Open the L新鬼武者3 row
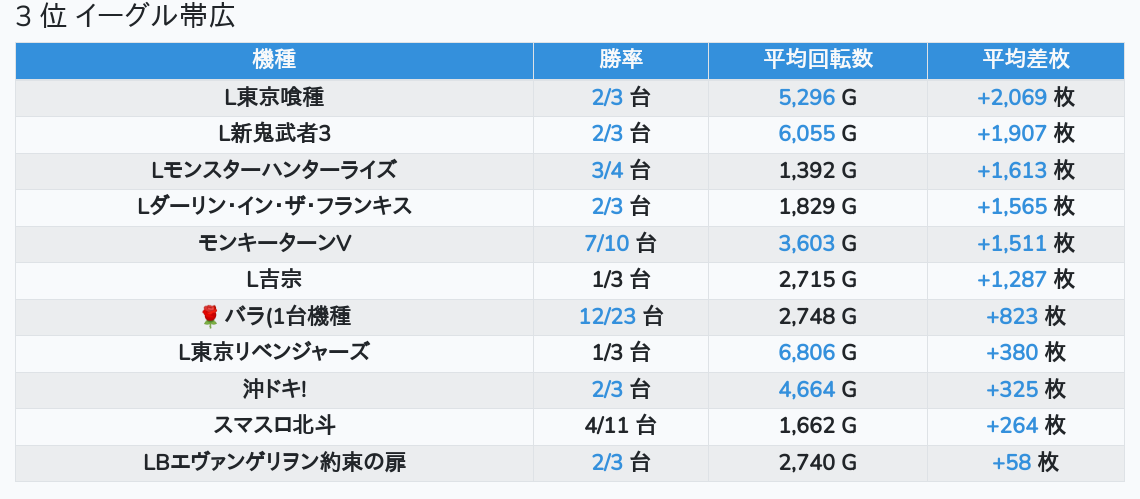Viewport: 1140px width, 499px height. 274,133
